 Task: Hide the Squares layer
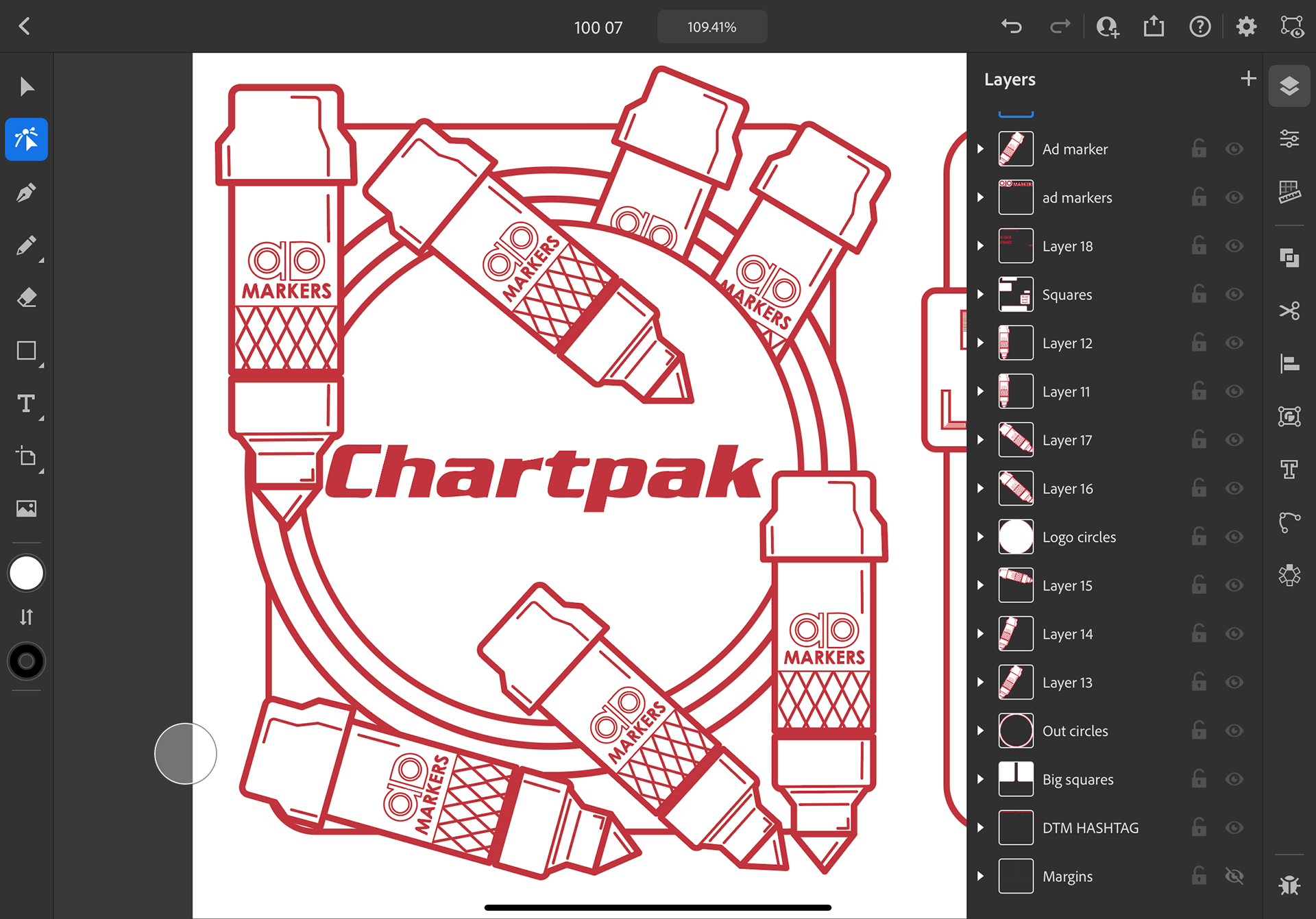pos(1234,294)
